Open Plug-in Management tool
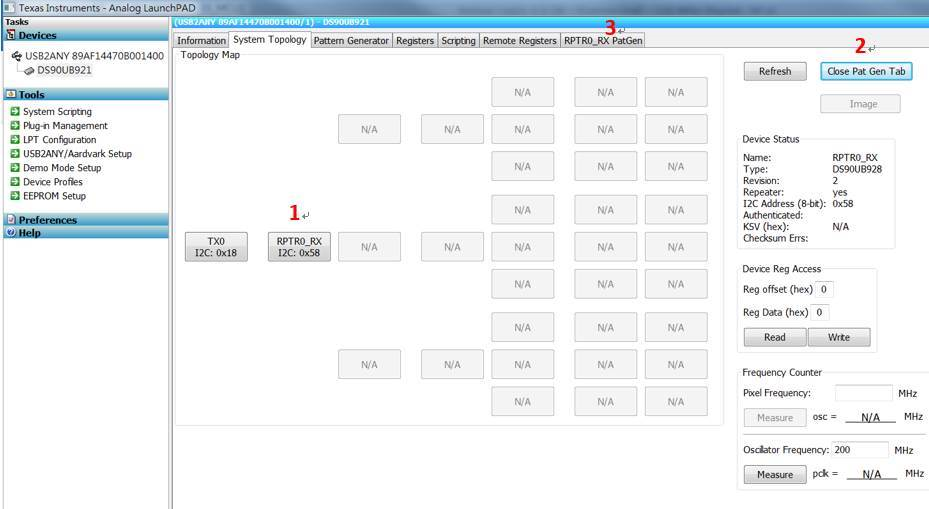The image size is (929, 509). tap(65, 126)
